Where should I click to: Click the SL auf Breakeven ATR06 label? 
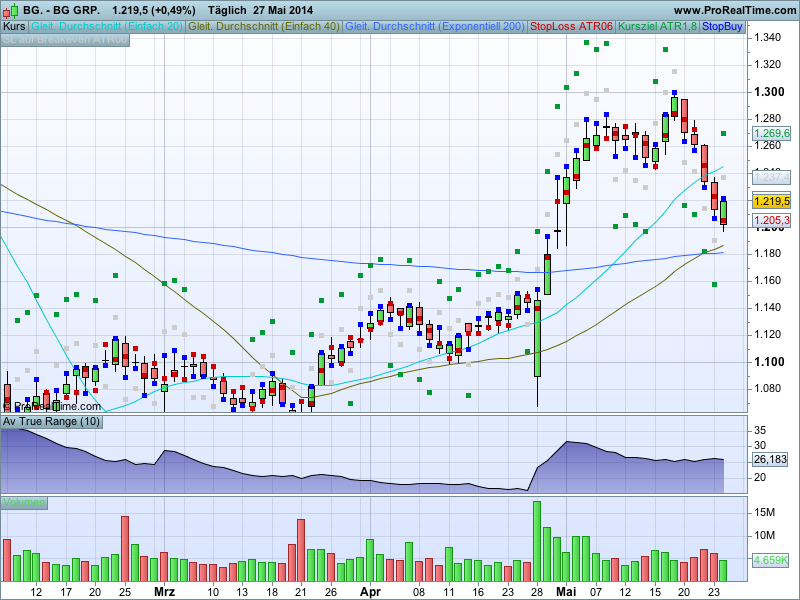(x=65, y=40)
